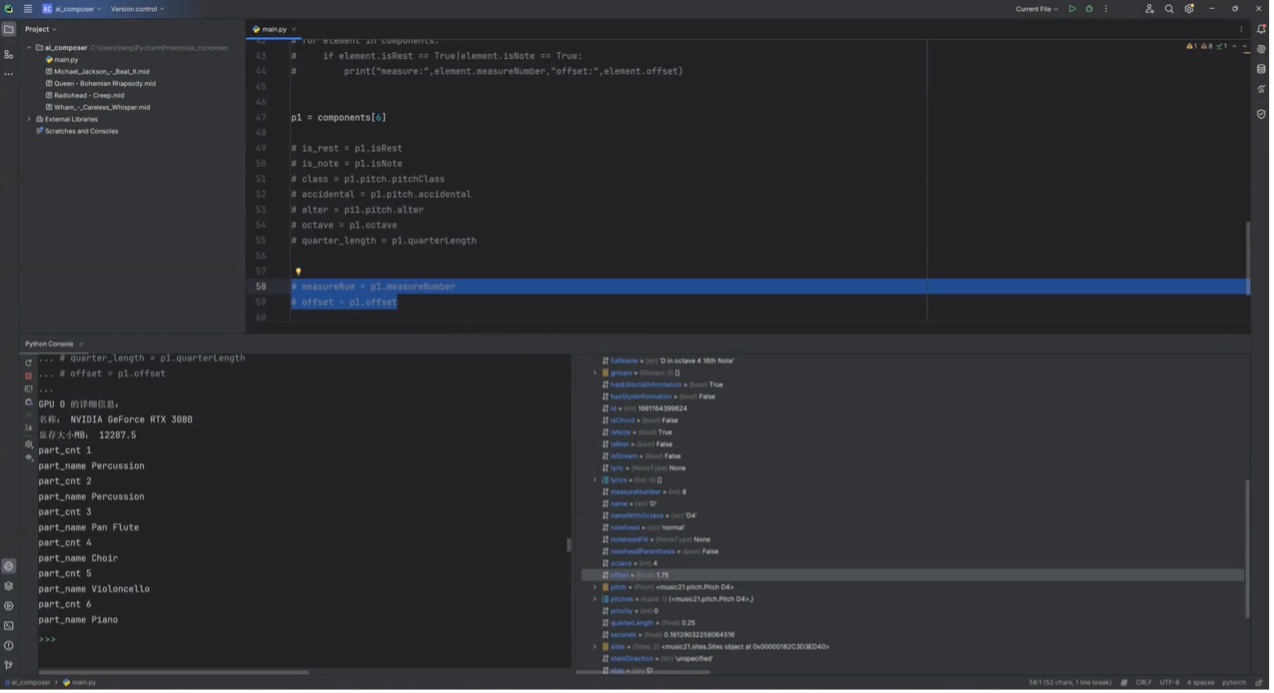Click the console horizontal scrollbar
The image size is (1274, 693).
pyautogui.click(x=174, y=674)
